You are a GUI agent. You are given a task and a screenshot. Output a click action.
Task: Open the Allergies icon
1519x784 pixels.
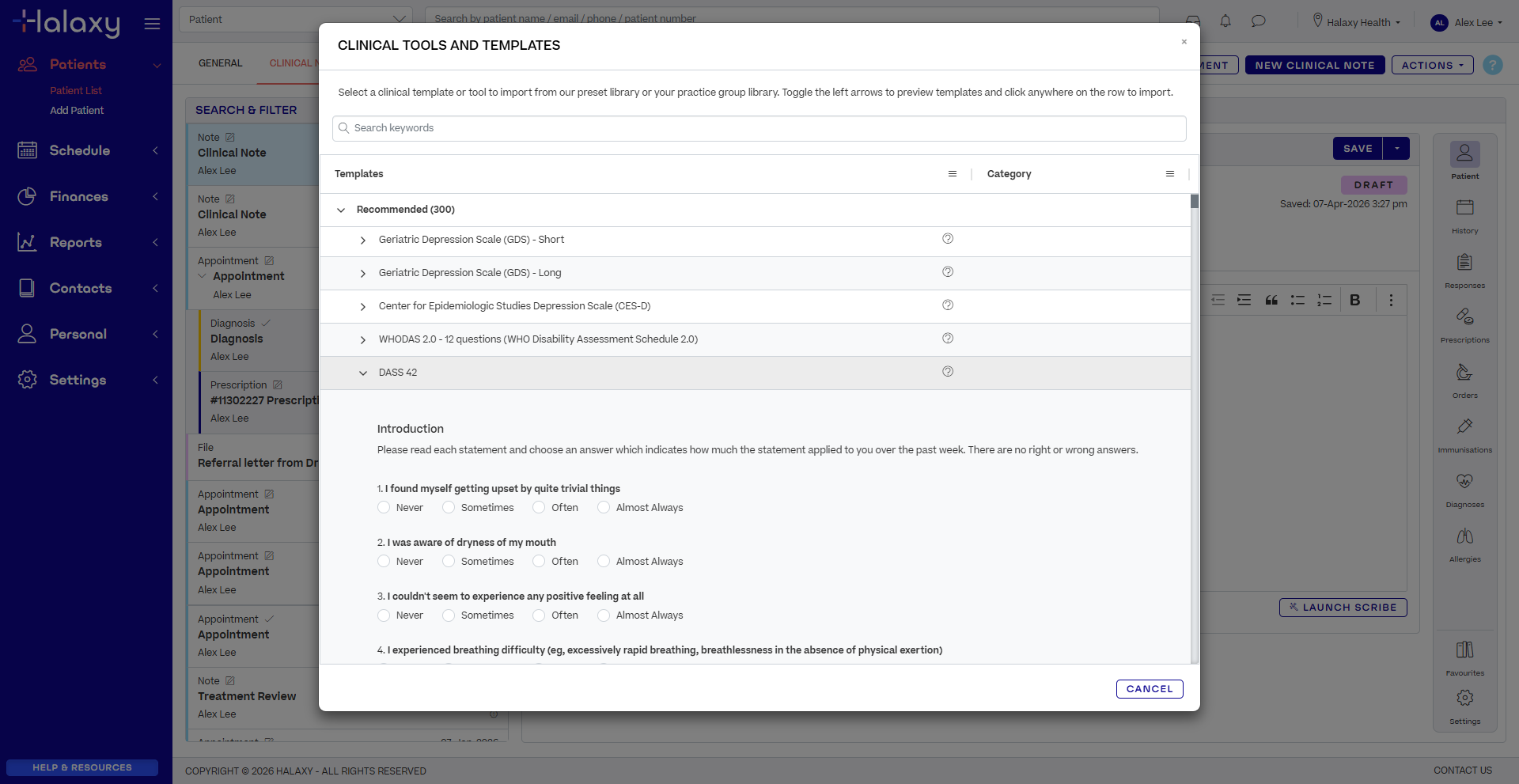[1464, 536]
